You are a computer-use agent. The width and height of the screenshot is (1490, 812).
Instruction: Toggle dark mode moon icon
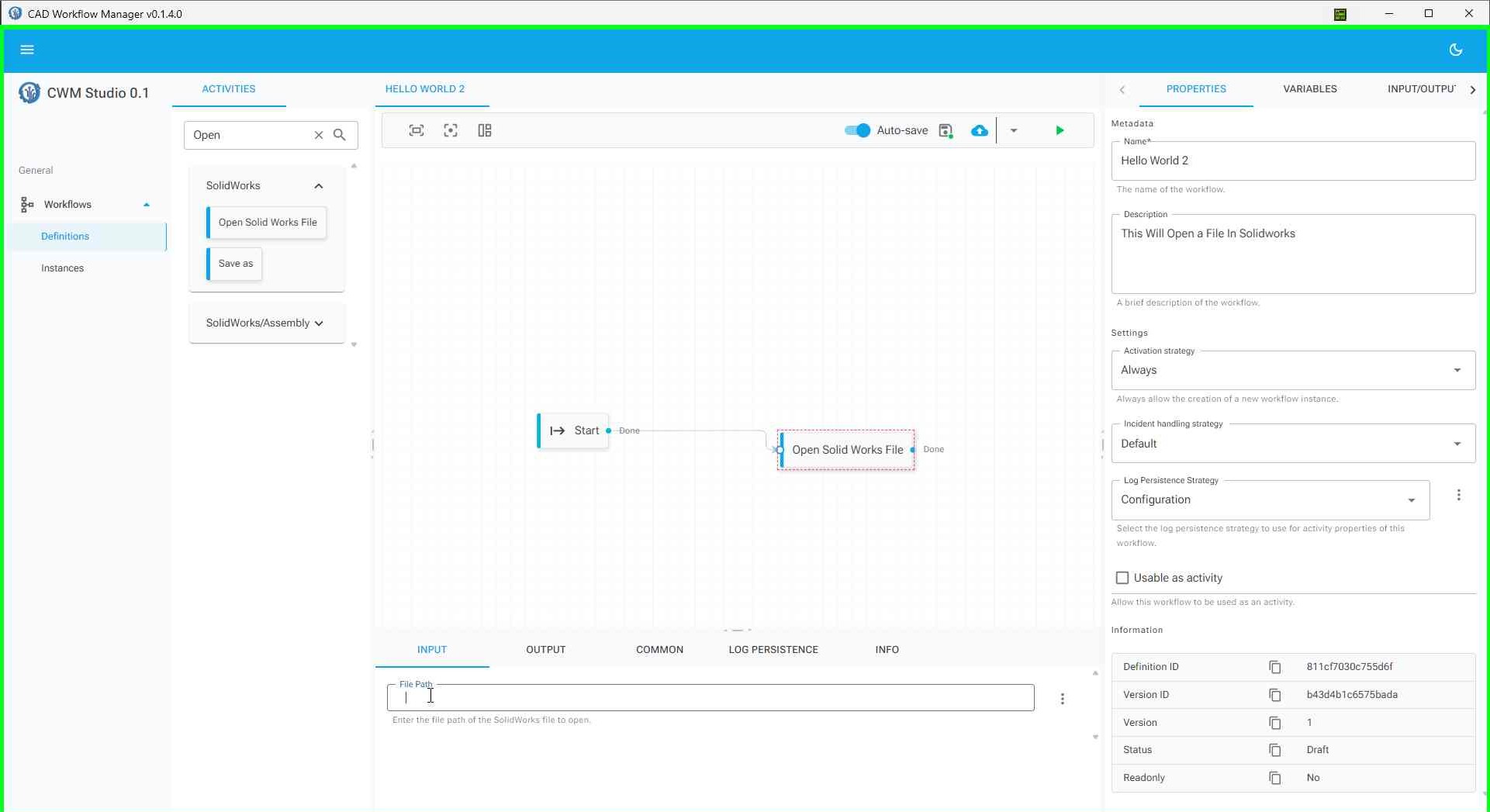(x=1455, y=50)
